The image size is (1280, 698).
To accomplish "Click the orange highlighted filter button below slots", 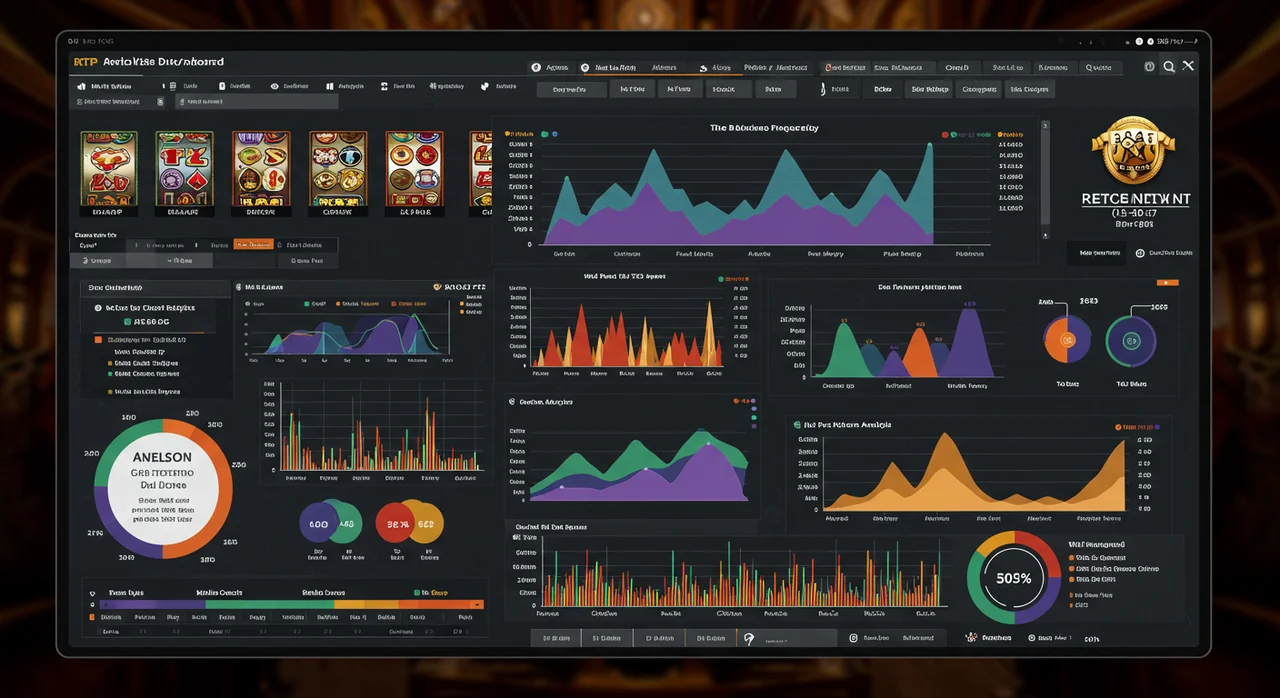I will click(253, 244).
